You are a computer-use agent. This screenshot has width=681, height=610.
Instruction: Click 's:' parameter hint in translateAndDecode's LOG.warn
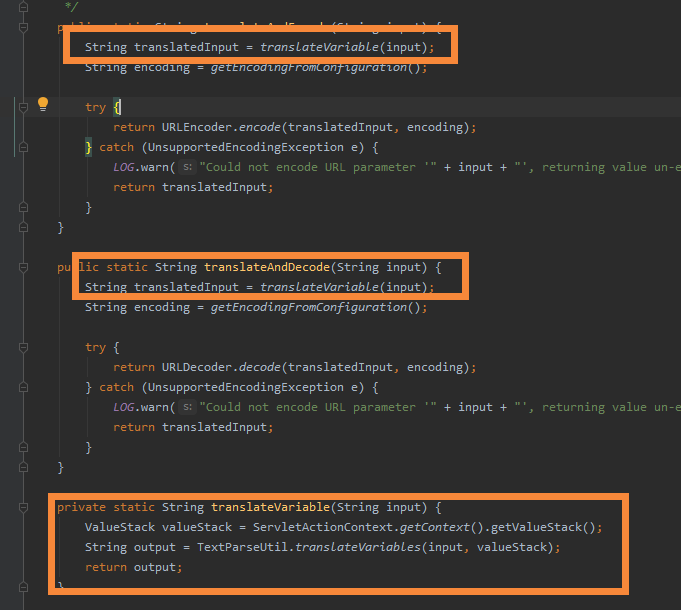[x=188, y=407]
